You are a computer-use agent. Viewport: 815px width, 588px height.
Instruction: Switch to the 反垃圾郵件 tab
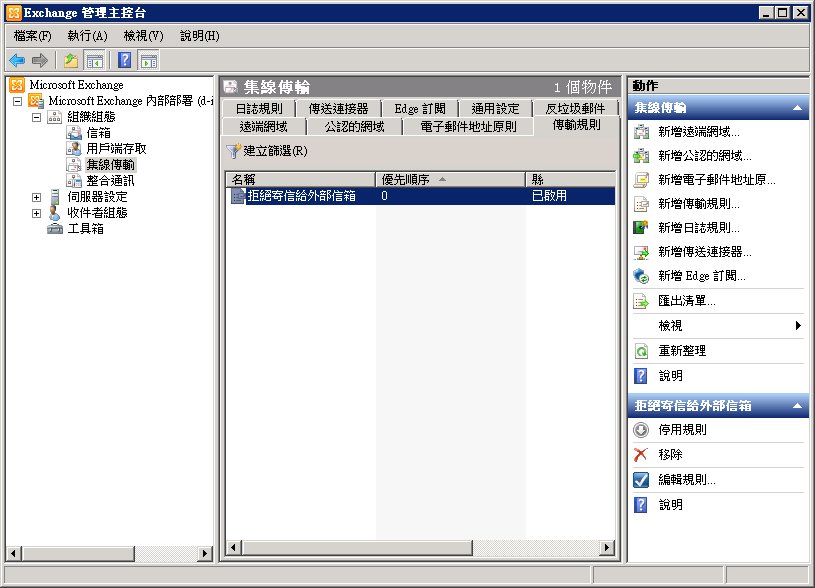575,109
